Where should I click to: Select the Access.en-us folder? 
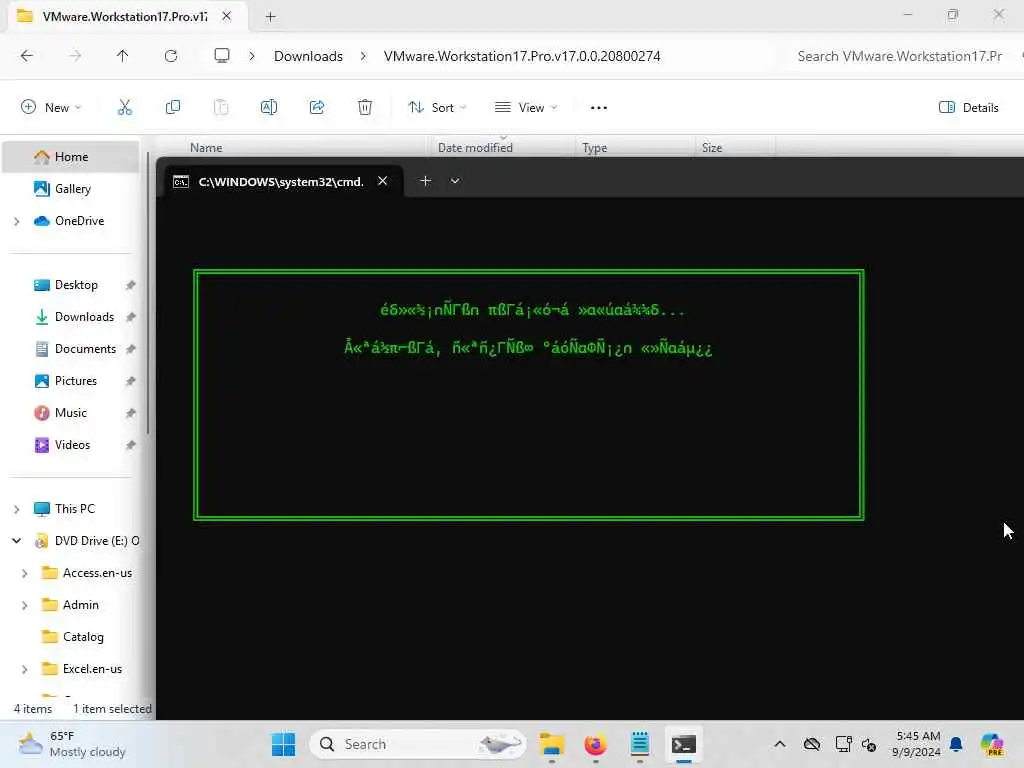97,573
